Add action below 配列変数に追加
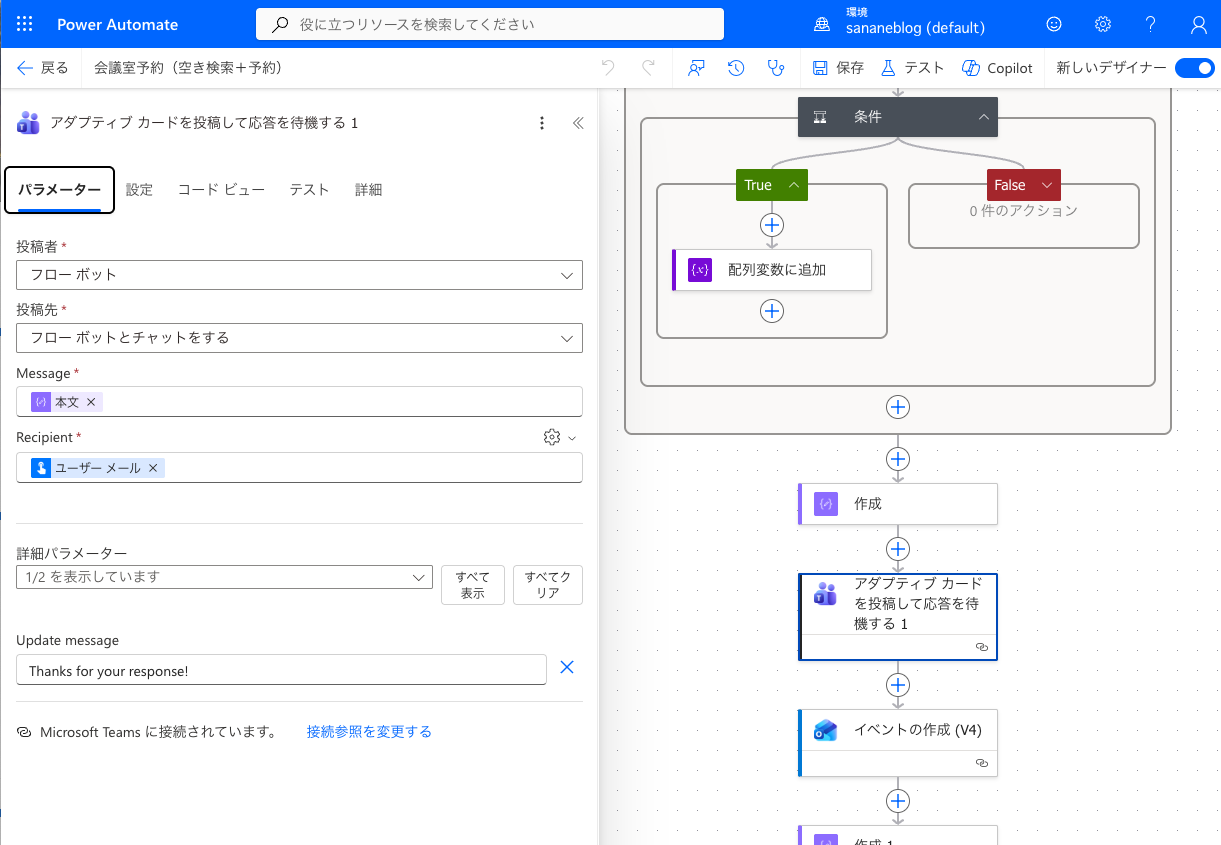The image size is (1221, 845). [772, 311]
